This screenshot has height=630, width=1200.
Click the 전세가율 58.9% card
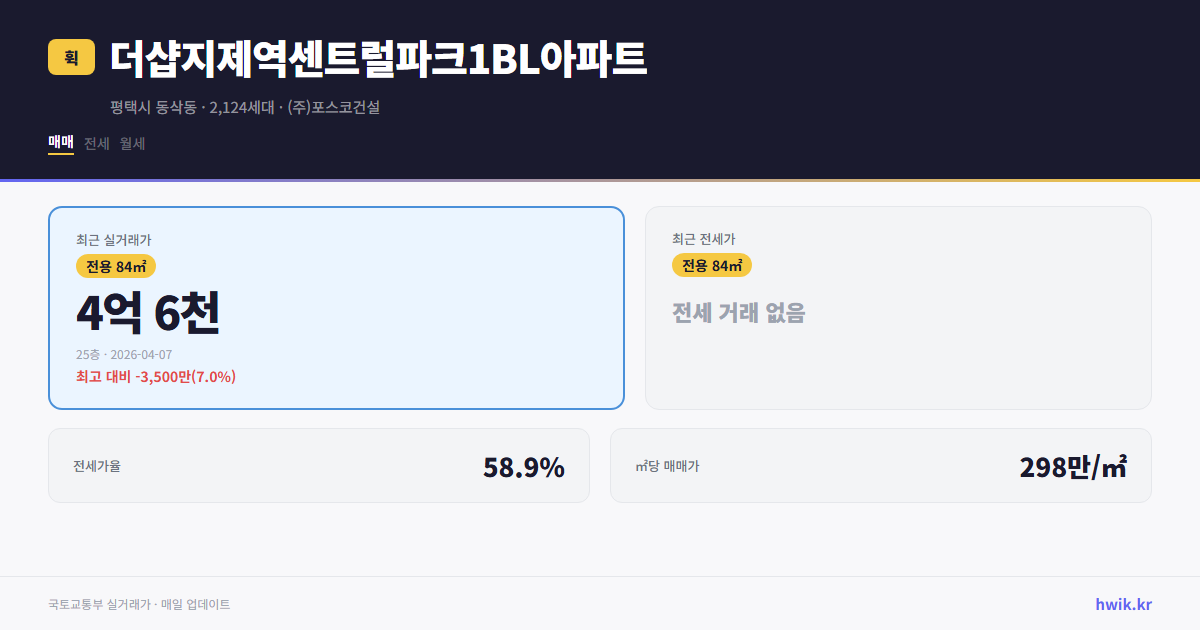(x=319, y=465)
